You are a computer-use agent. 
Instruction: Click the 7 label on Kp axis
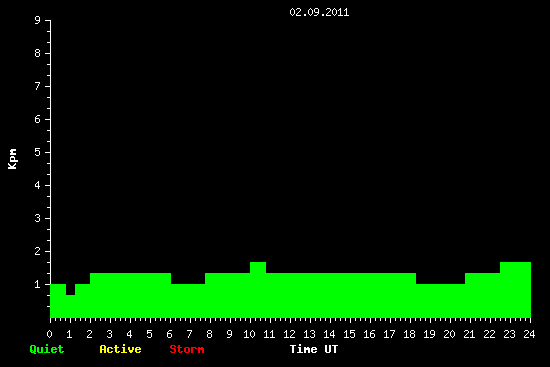pos(38,86)
